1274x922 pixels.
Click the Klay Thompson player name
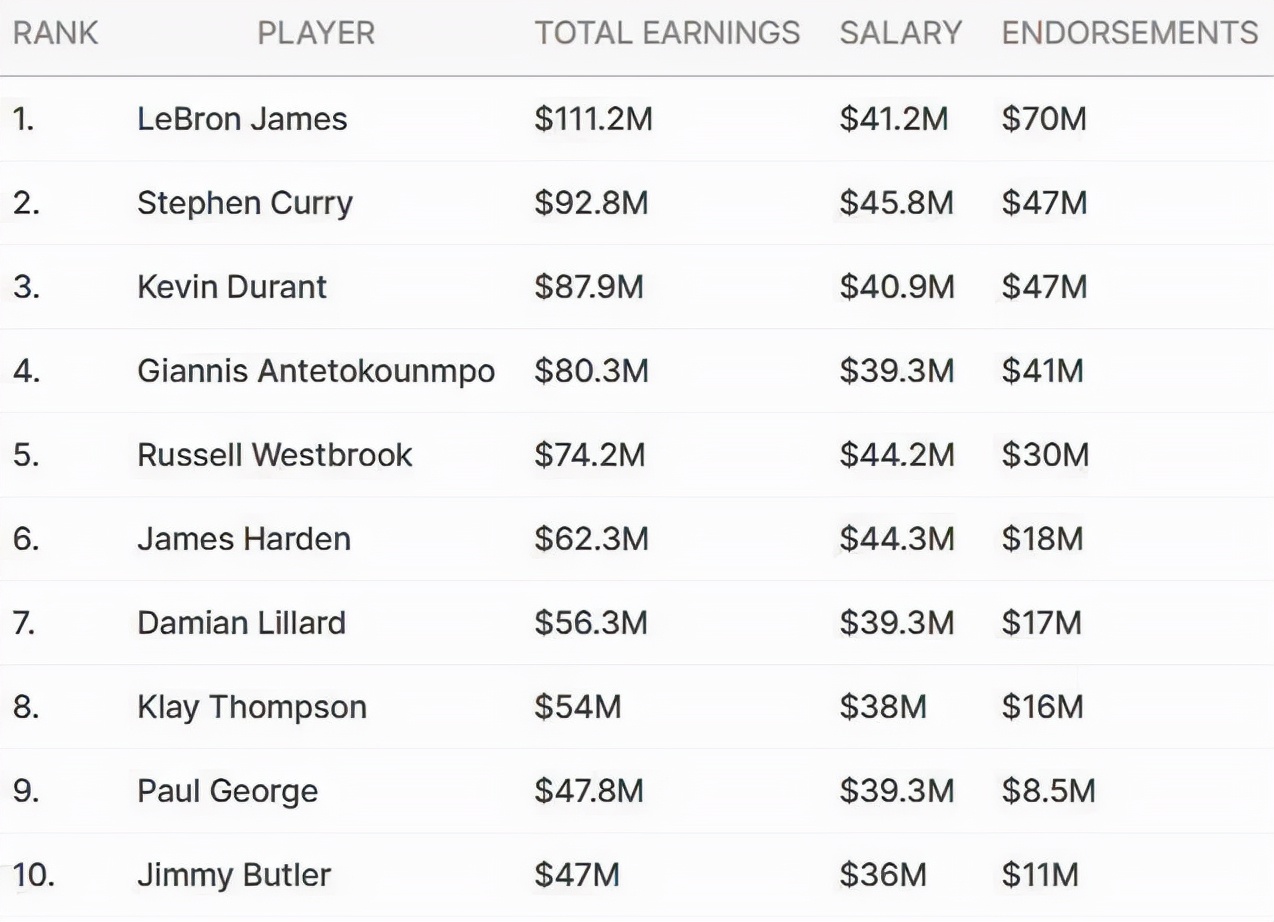pos(252,707)
